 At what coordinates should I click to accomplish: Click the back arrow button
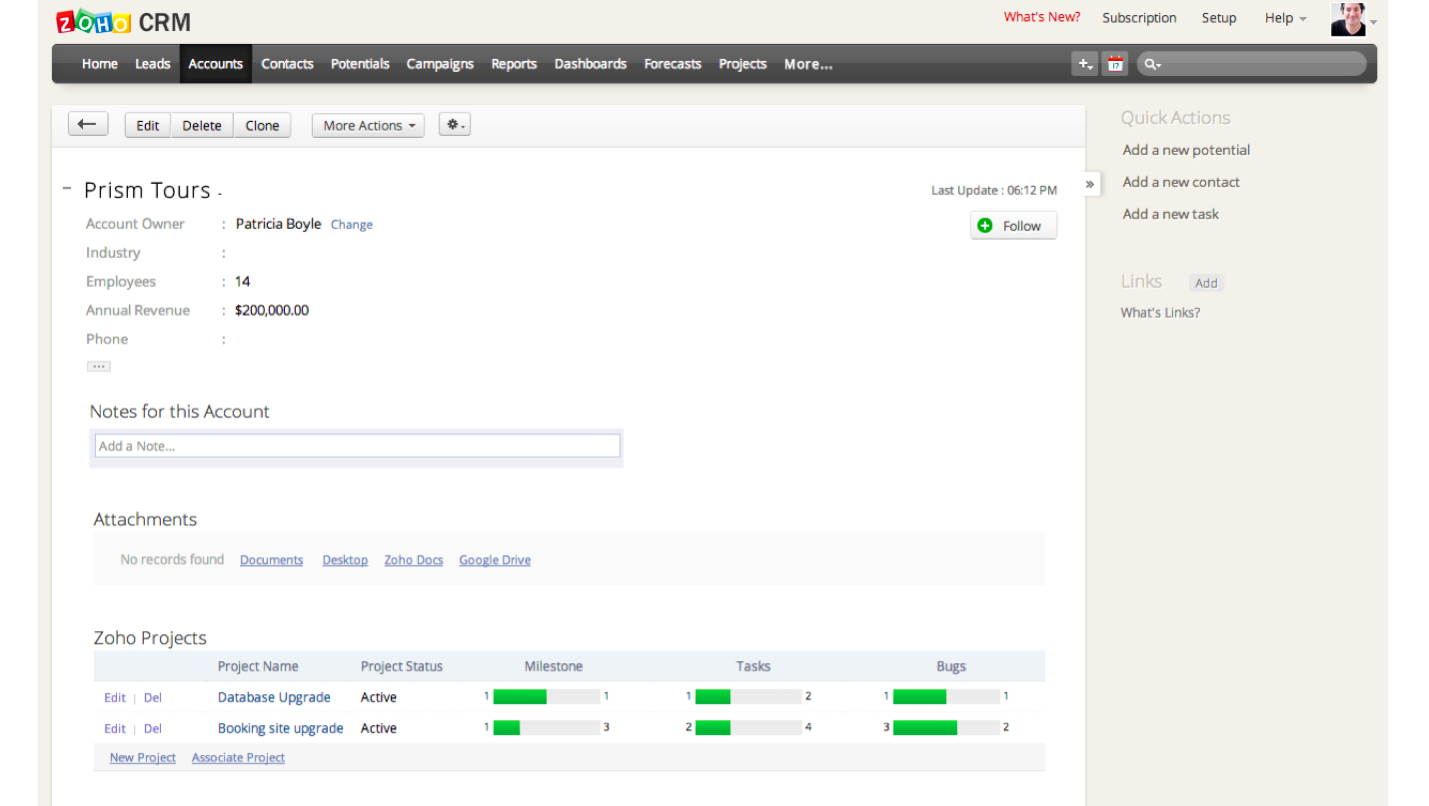click(88, 124)
